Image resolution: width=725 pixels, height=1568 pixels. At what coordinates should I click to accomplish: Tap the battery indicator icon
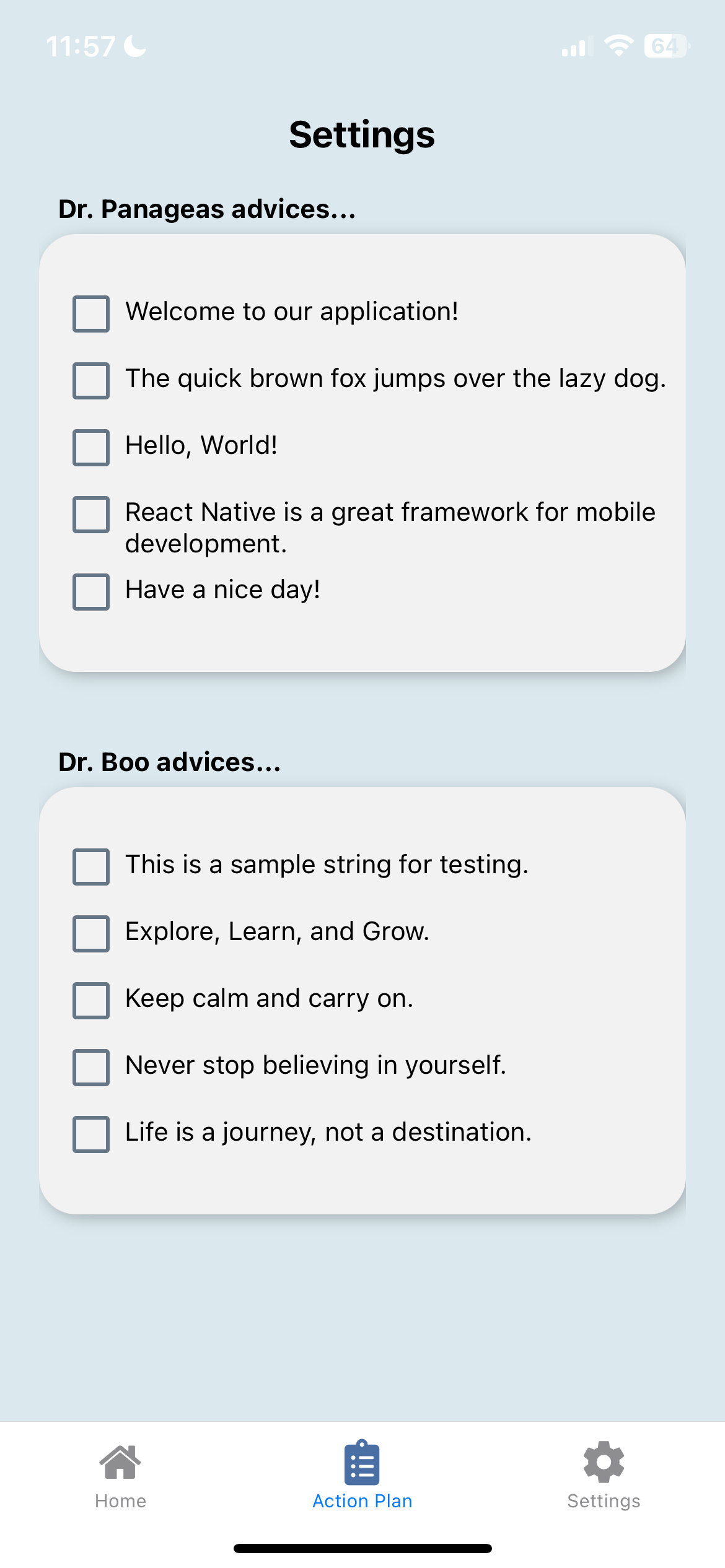point(666,46)
